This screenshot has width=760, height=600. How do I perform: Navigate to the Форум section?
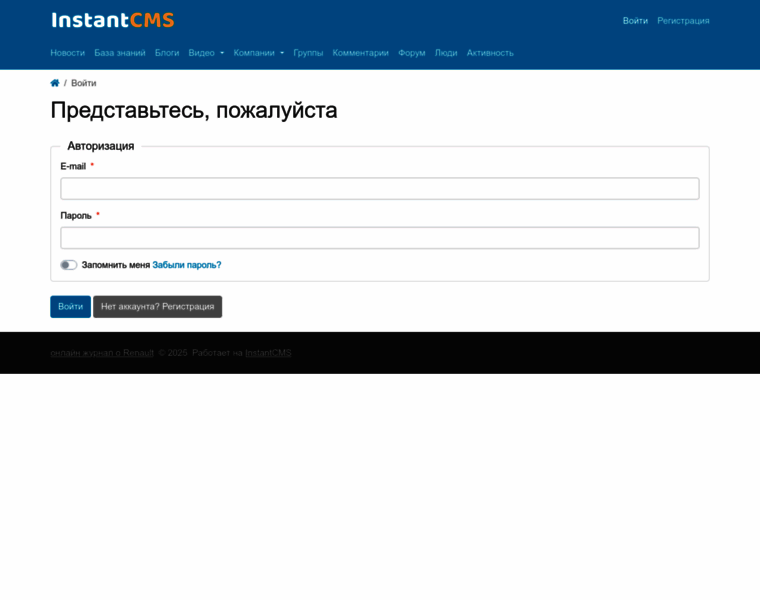click(x=411, y=53)
